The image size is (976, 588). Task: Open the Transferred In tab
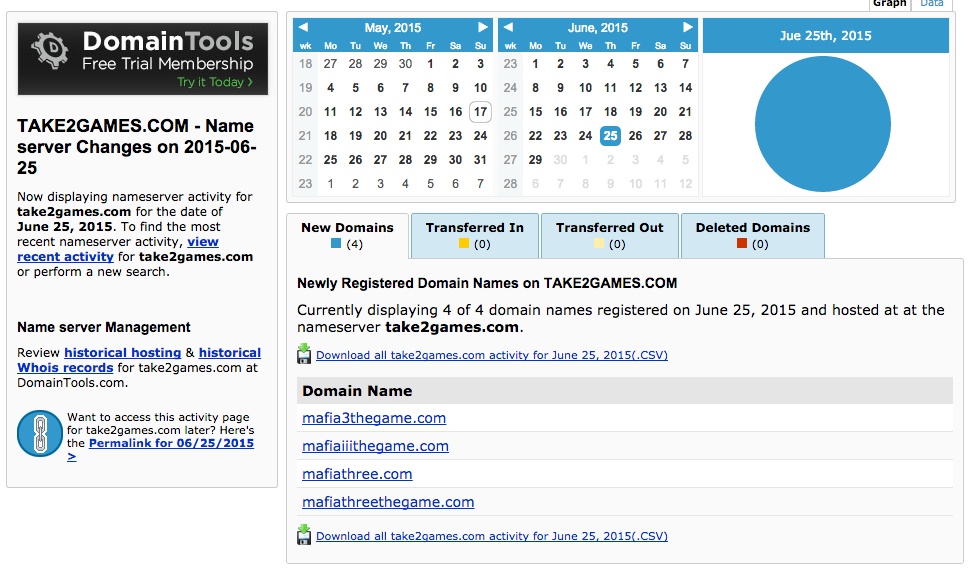point(474,235)
